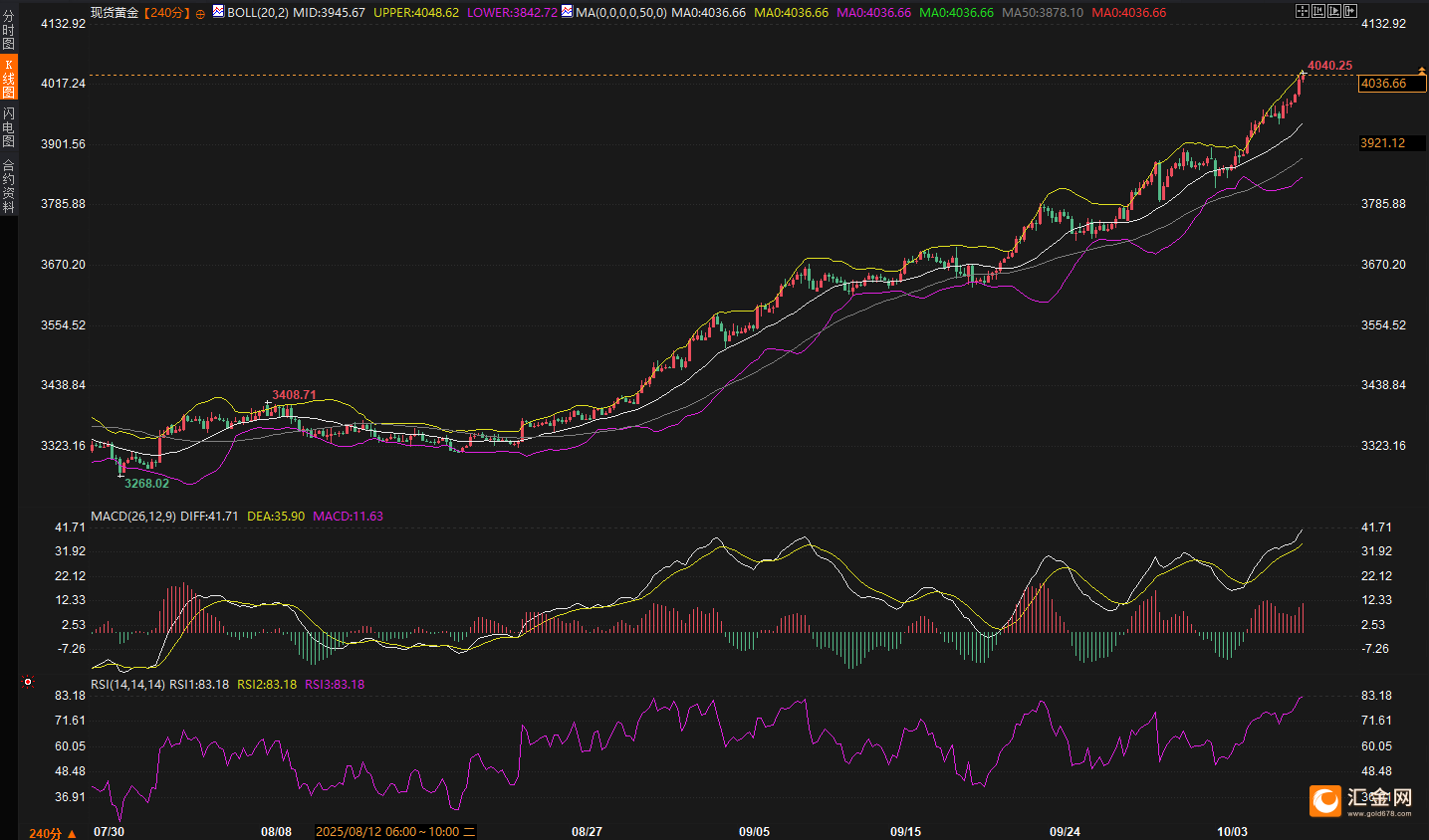Click the MACD(26,12,9) indicator label

(132, 517)
